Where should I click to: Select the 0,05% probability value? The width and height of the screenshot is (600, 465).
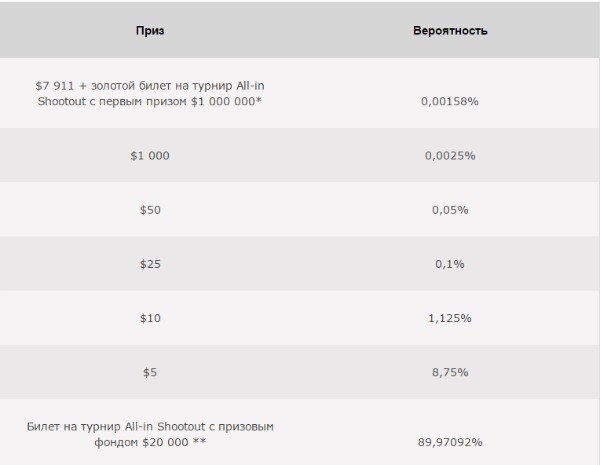click(x=450, y=210)
